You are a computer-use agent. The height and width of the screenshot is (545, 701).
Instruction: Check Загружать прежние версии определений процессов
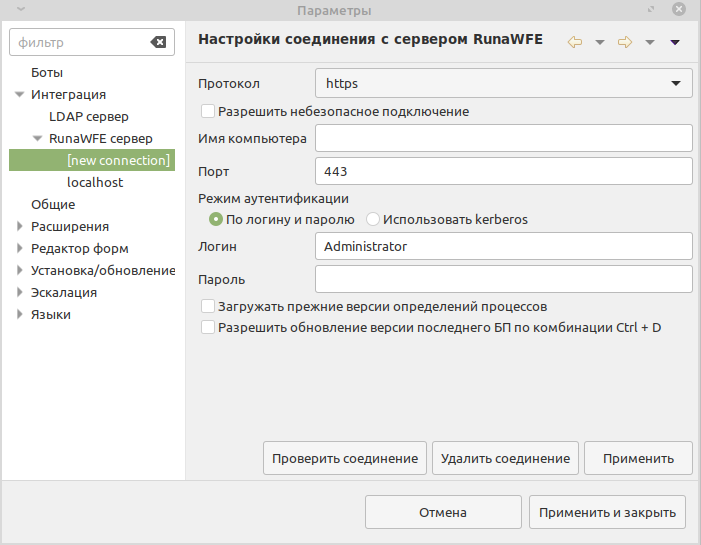208,306
